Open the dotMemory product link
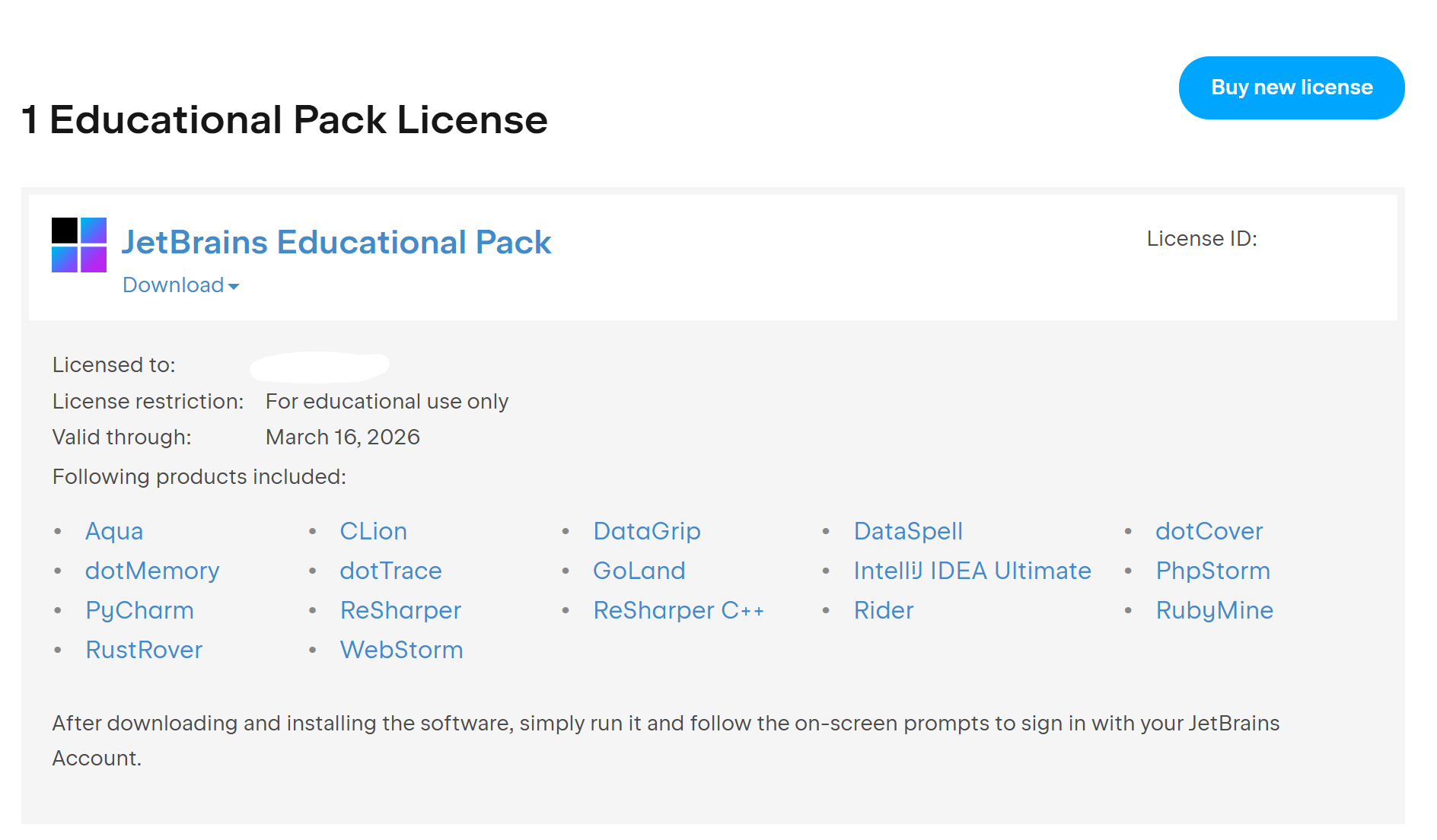The image size is (1437, 840). tap(152, 571)
